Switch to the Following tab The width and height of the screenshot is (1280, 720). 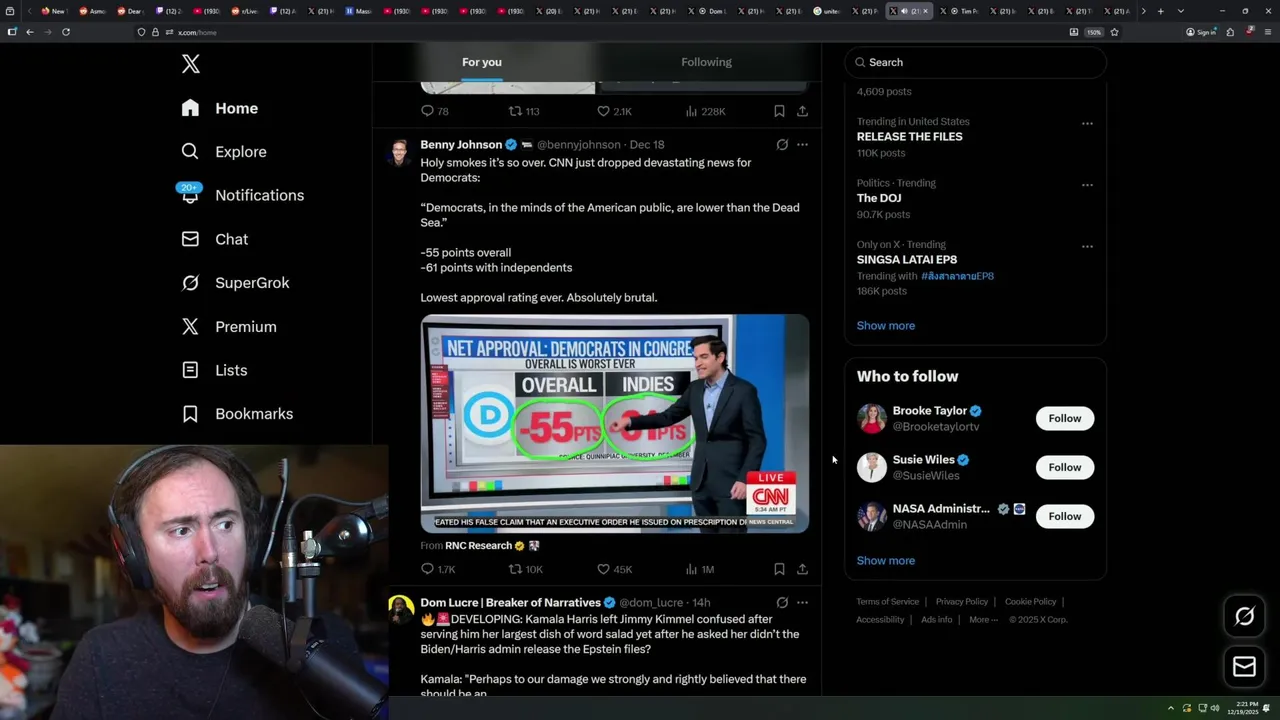point(706,62)
